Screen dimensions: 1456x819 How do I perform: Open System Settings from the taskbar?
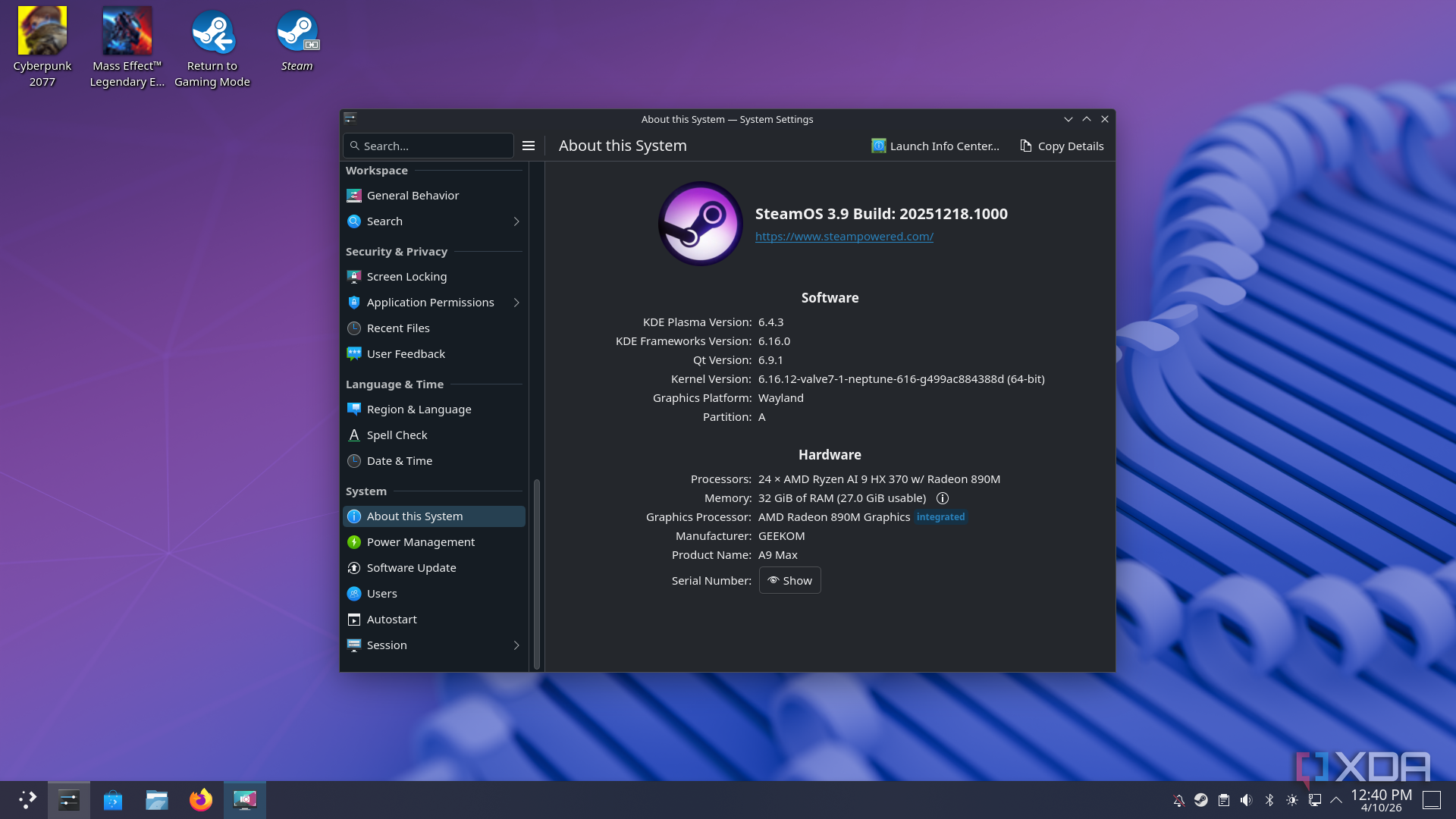coord(69,799)
